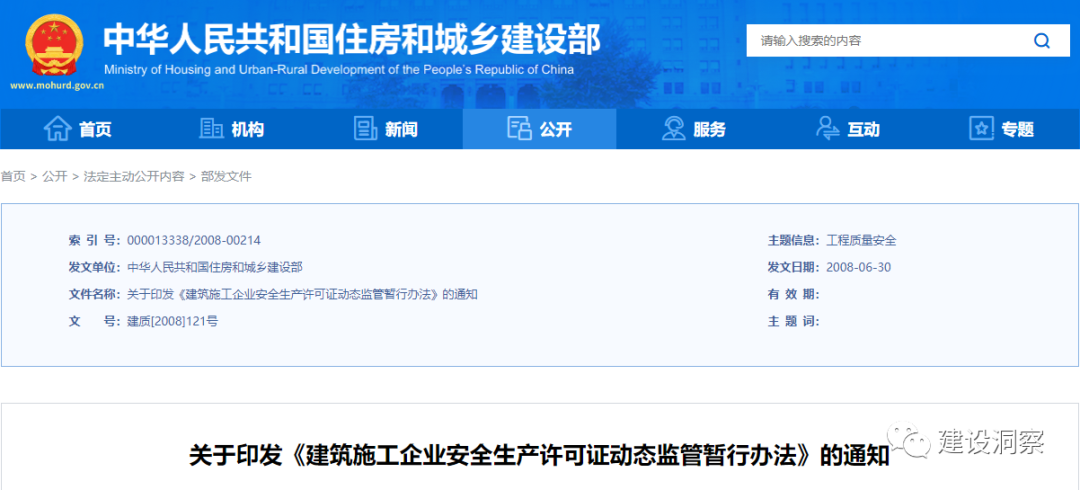Click the national emblem logo
Image resolution: width=1080 pixels, height=490 pixels.
tap(56, 45)
